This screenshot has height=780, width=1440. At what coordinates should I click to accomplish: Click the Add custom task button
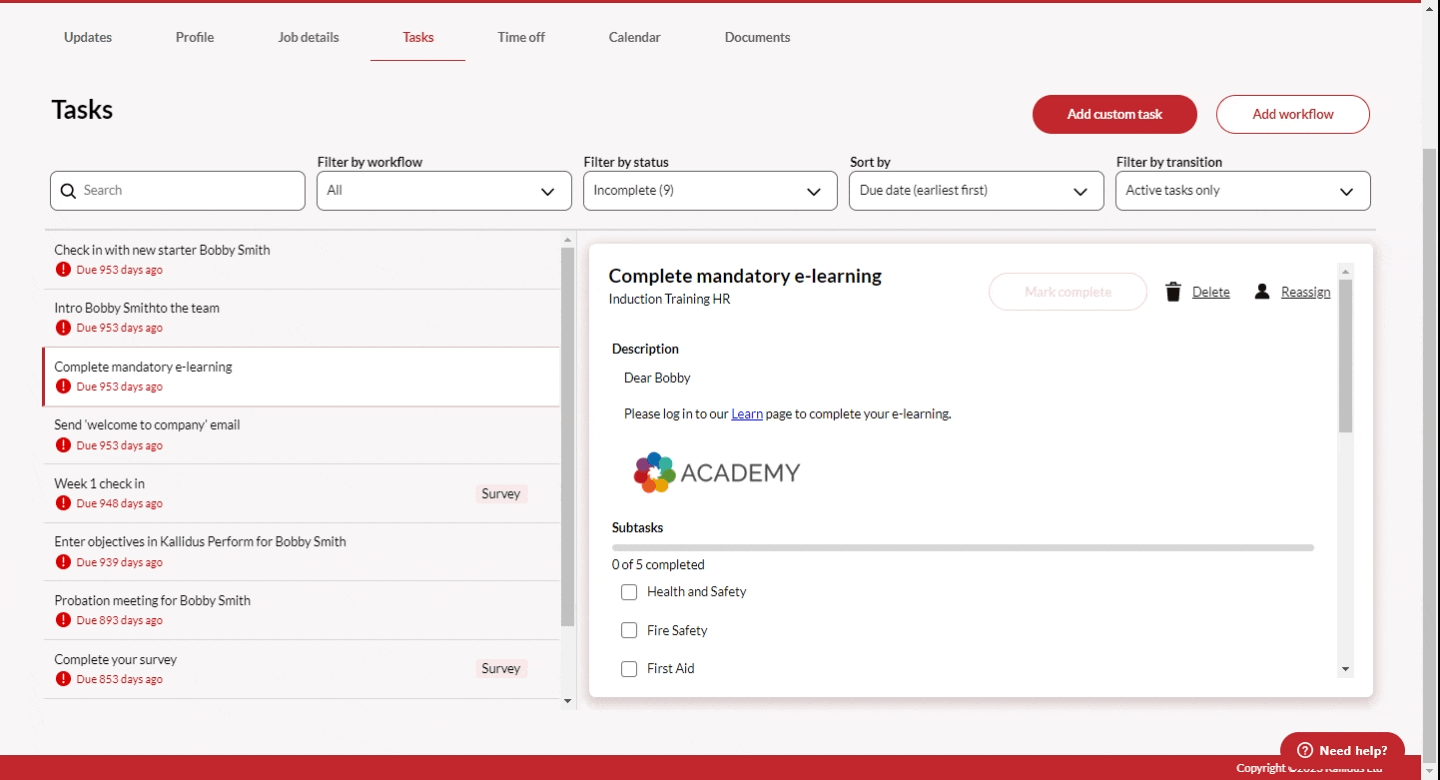1114,114
